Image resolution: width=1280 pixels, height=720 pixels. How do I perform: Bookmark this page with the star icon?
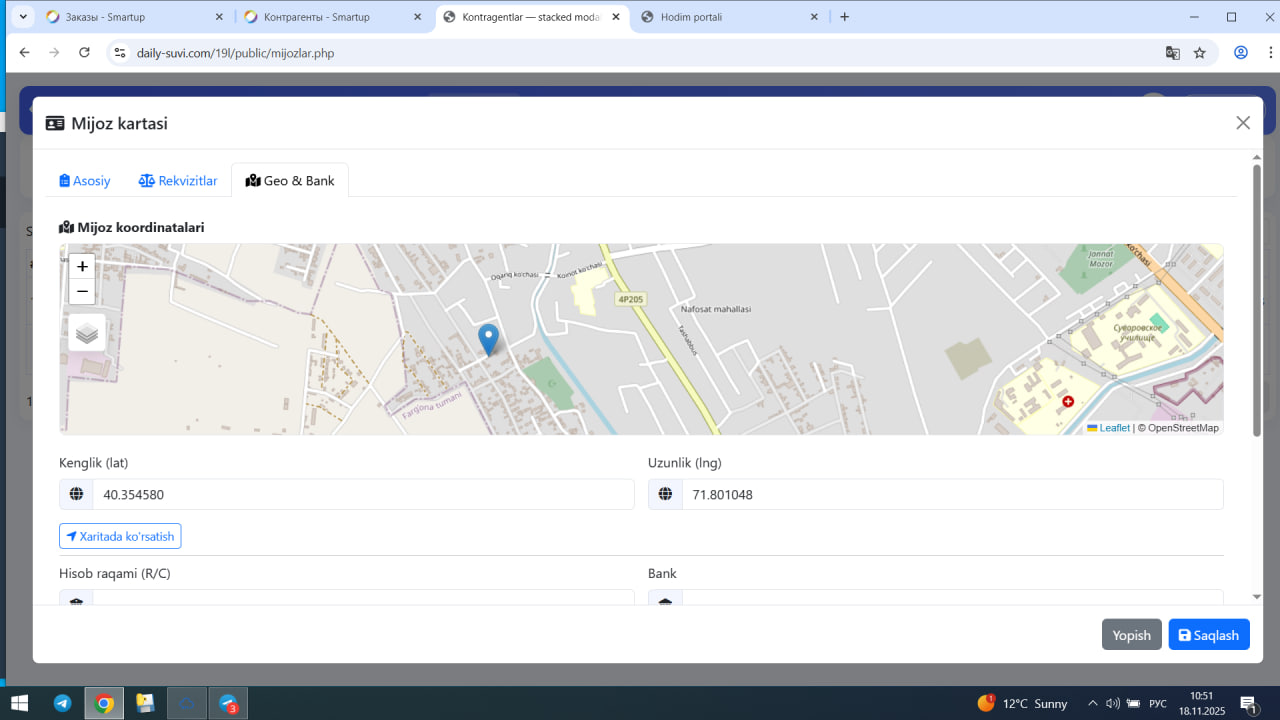click(1200, 53)
